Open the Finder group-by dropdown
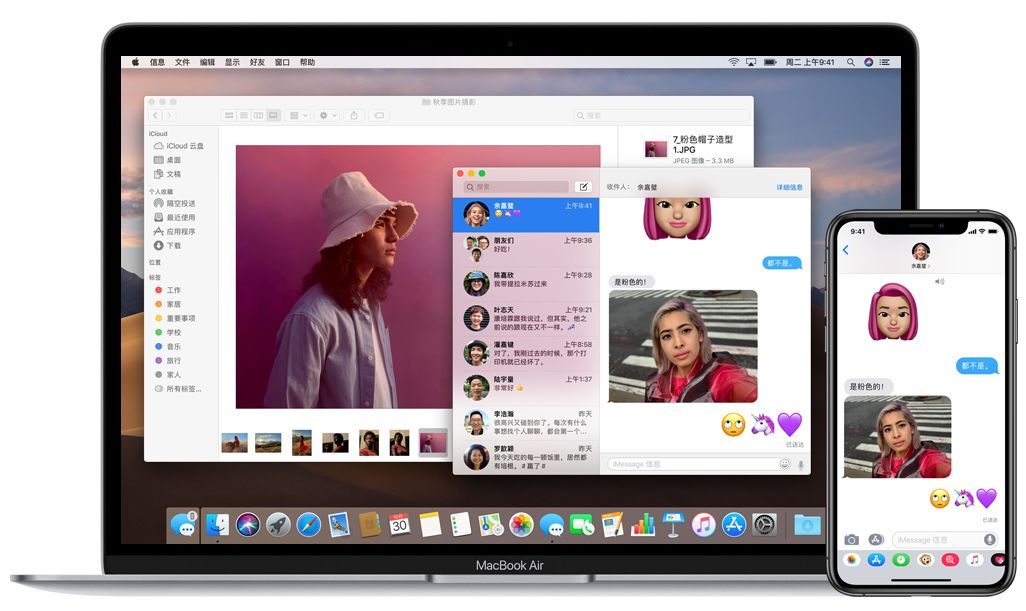 [299, 116]
